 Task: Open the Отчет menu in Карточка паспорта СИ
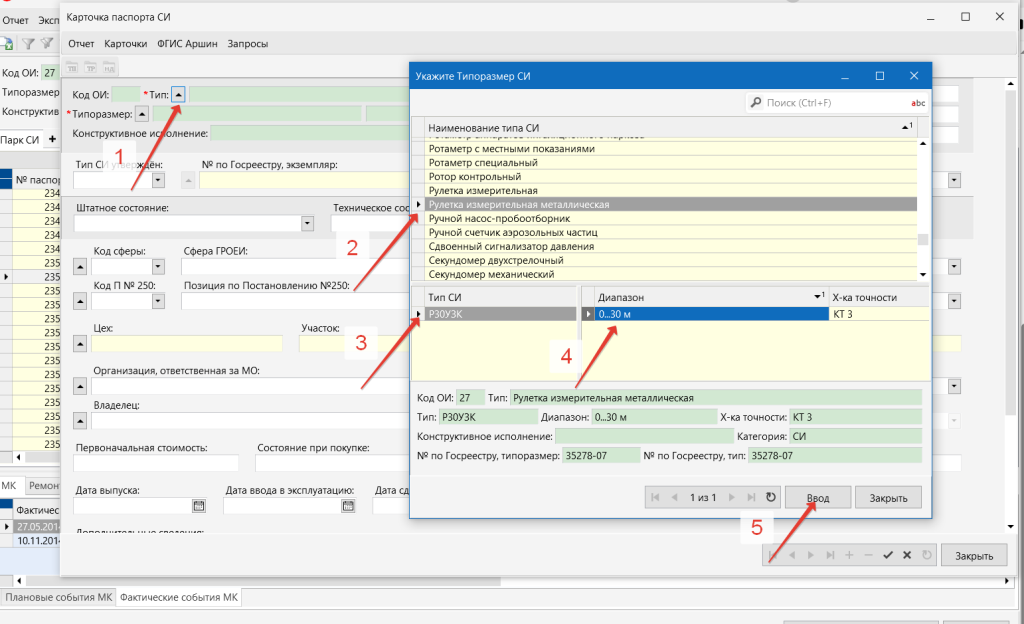pyautogui.click(x=81, y=44)
